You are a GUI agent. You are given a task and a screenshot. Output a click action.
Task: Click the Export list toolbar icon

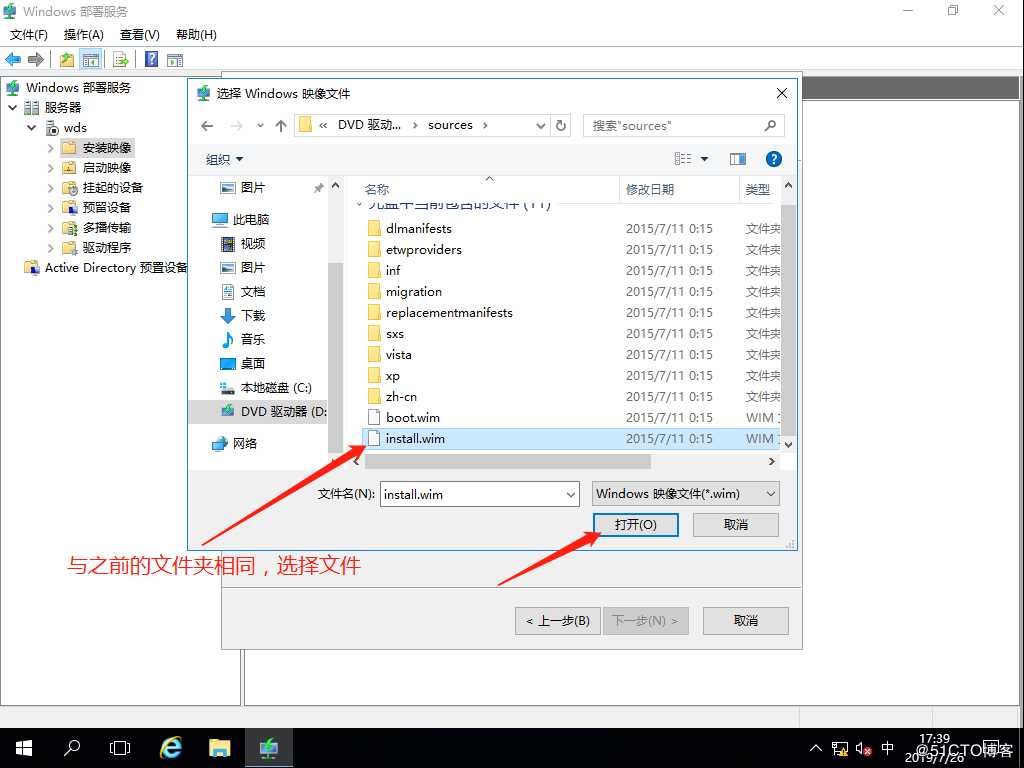pos(121,59)
